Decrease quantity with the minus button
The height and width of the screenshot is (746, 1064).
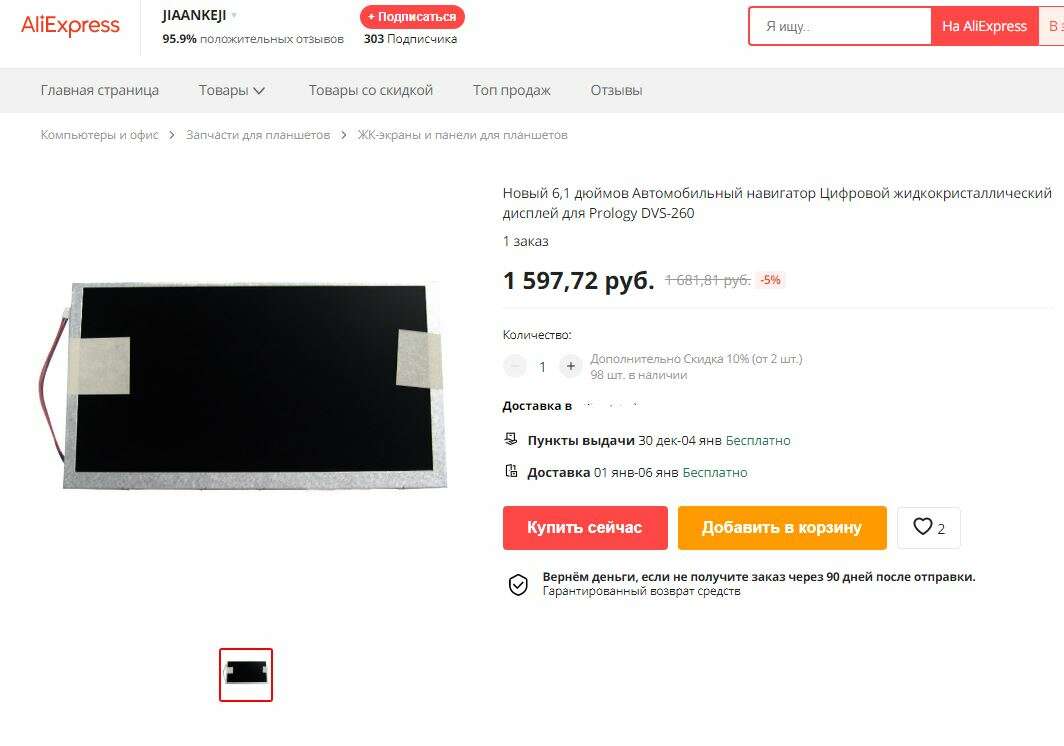[515, 367]
